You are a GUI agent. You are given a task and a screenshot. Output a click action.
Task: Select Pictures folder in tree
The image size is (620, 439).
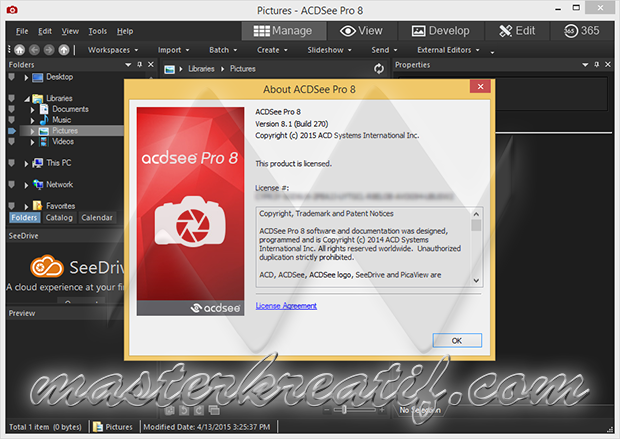coord(65,131)
